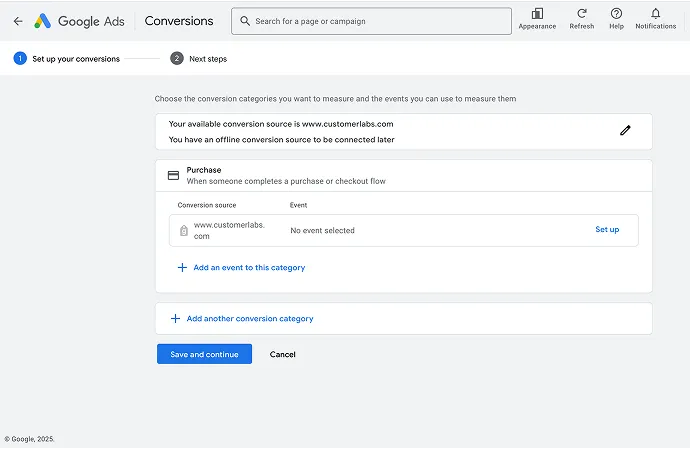
Task: Click the plus icon beside 'Add another conversion category'
Action: (x=175, y=319)
